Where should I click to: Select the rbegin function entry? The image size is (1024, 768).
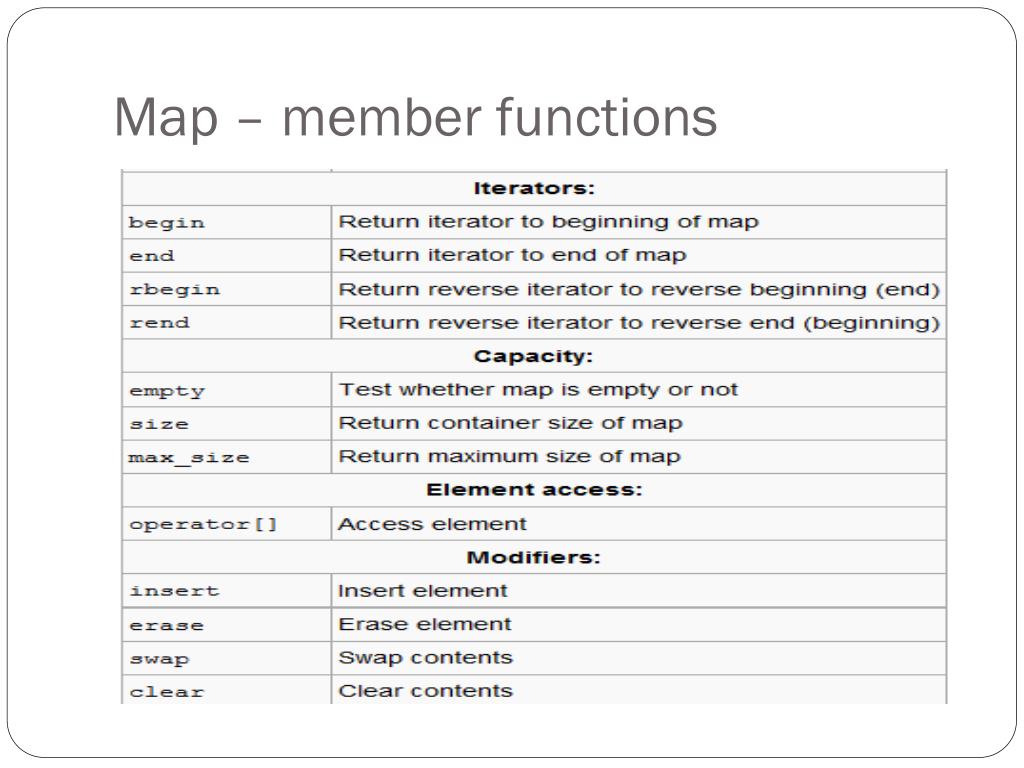[174, 290]
